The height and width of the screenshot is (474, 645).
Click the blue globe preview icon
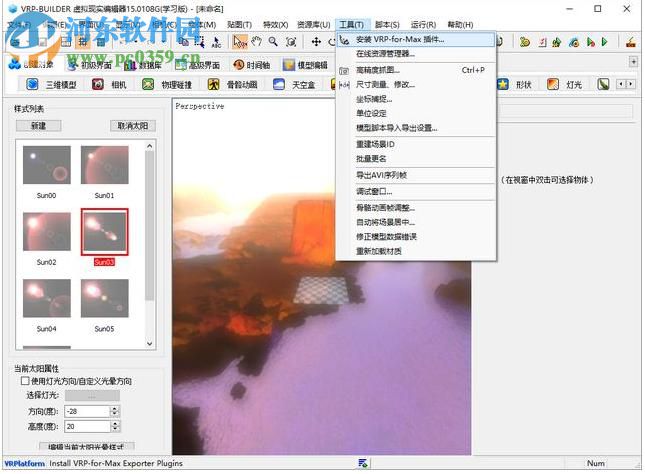pos(574,42)
